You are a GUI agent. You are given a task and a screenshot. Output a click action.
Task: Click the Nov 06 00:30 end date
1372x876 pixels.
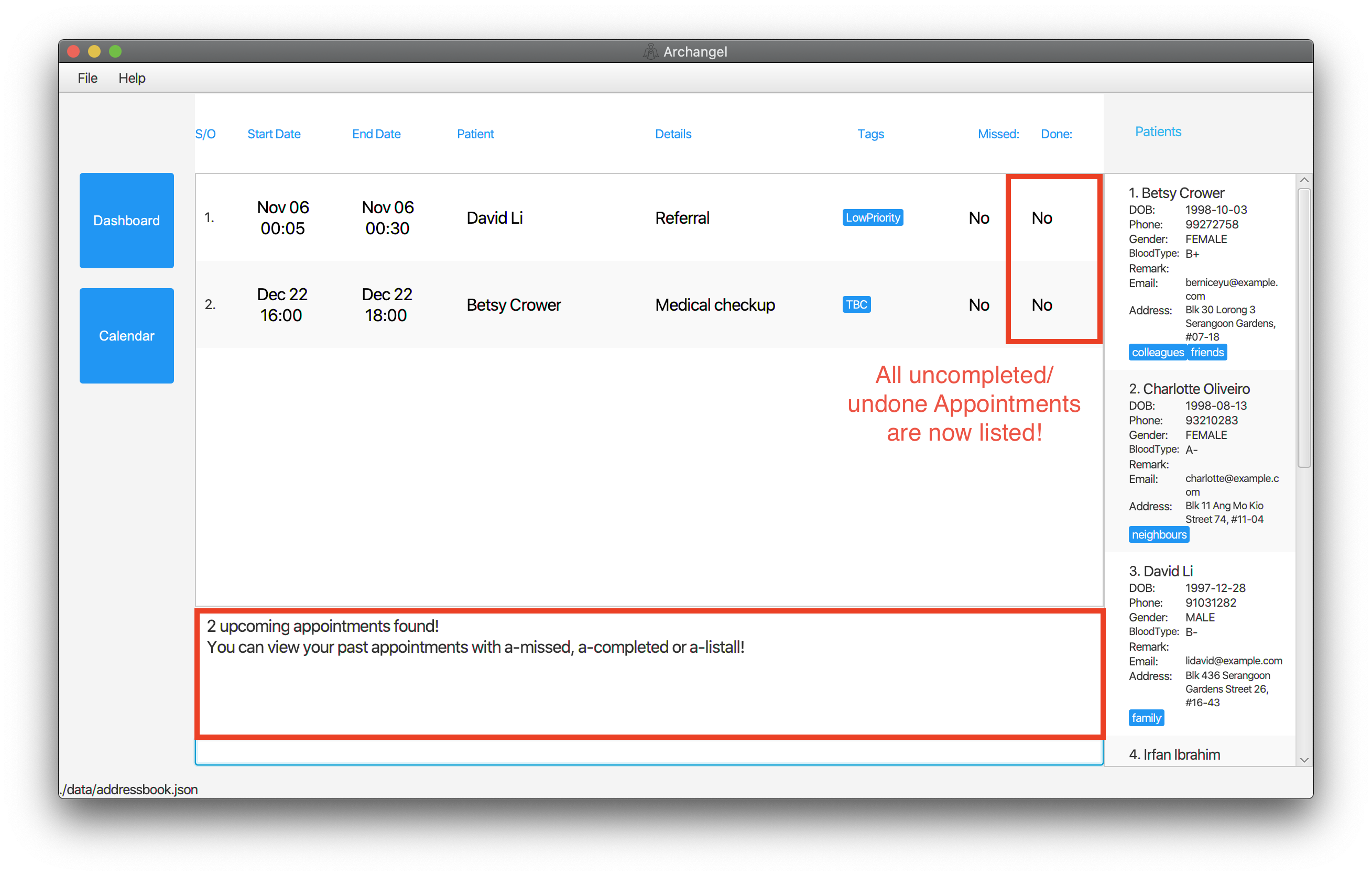click(387, 217)
